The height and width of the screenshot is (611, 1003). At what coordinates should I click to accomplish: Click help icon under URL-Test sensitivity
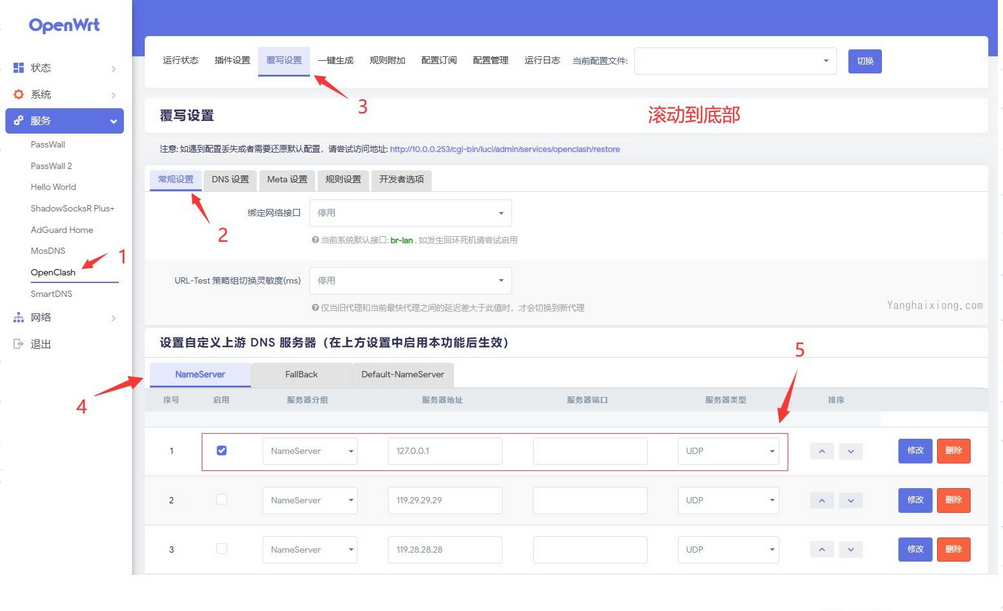click(x=315, y=308)
